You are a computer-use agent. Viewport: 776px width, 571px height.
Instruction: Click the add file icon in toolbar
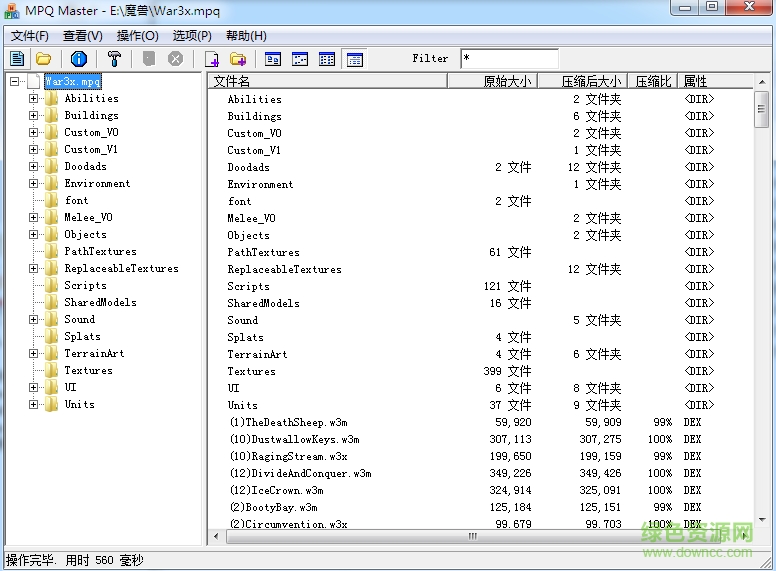click(211, 59)
